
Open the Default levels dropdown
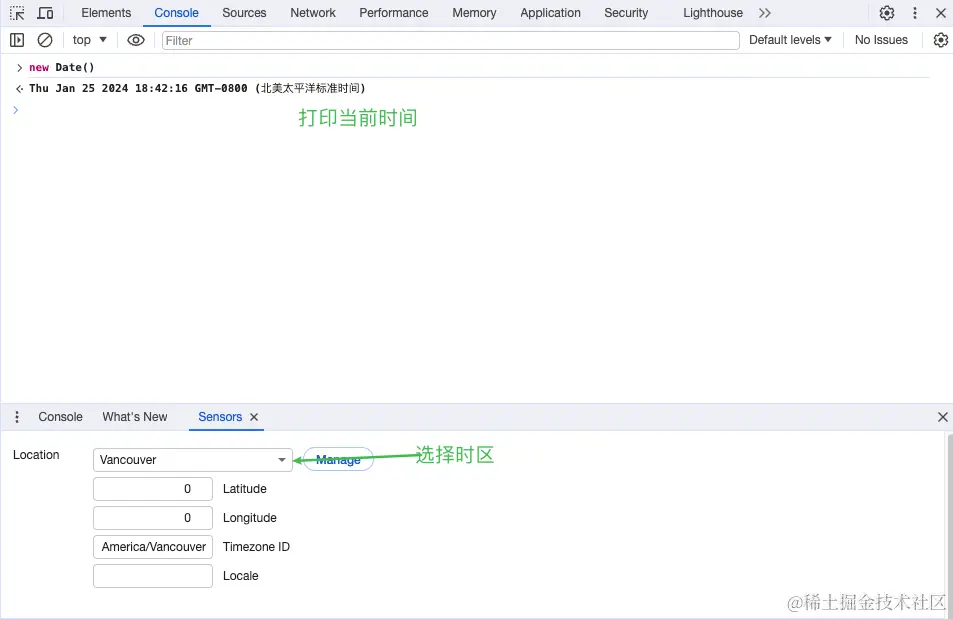coord(790,40)
